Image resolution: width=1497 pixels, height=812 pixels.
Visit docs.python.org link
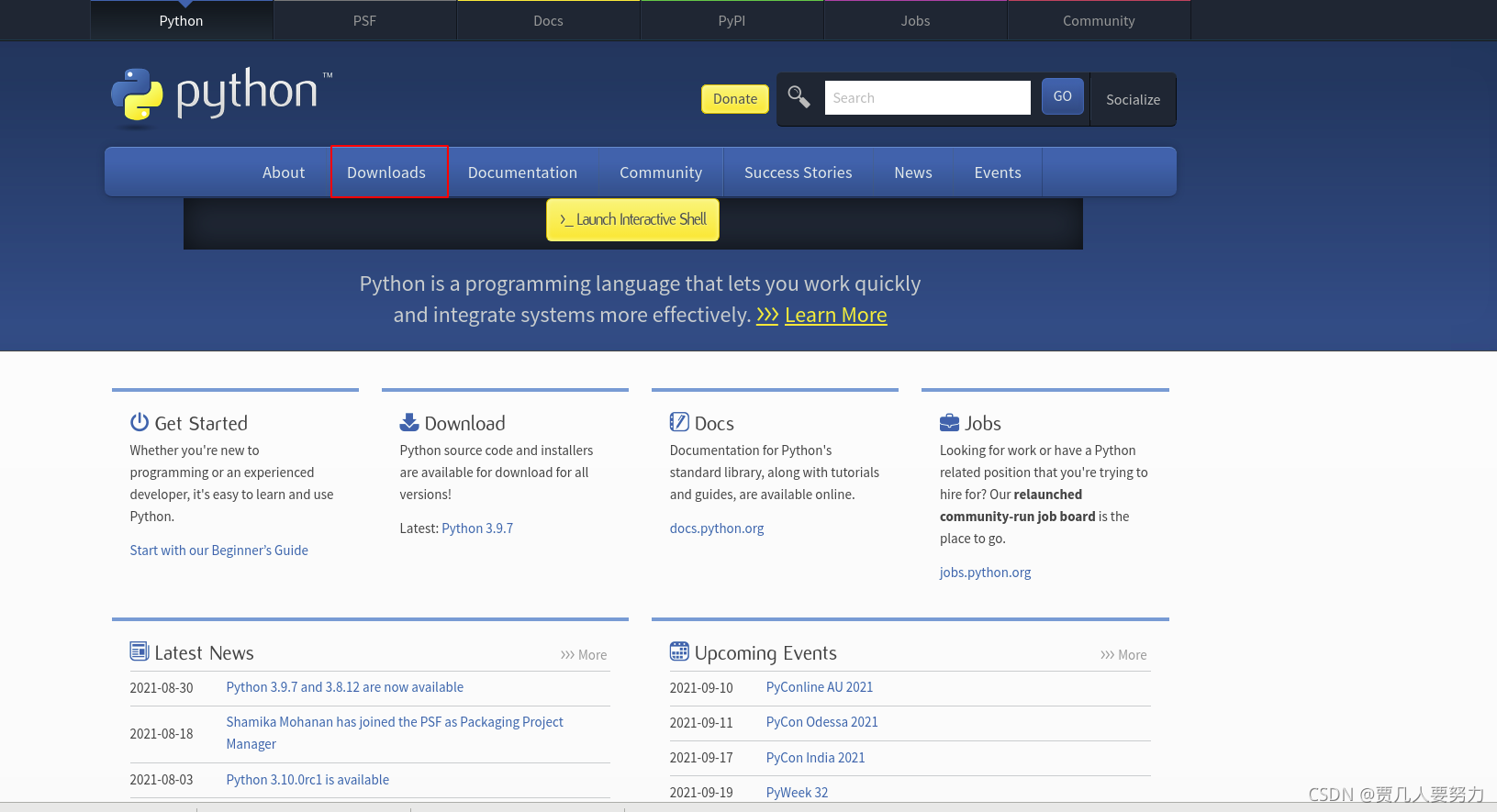click(x=717, y=528)
